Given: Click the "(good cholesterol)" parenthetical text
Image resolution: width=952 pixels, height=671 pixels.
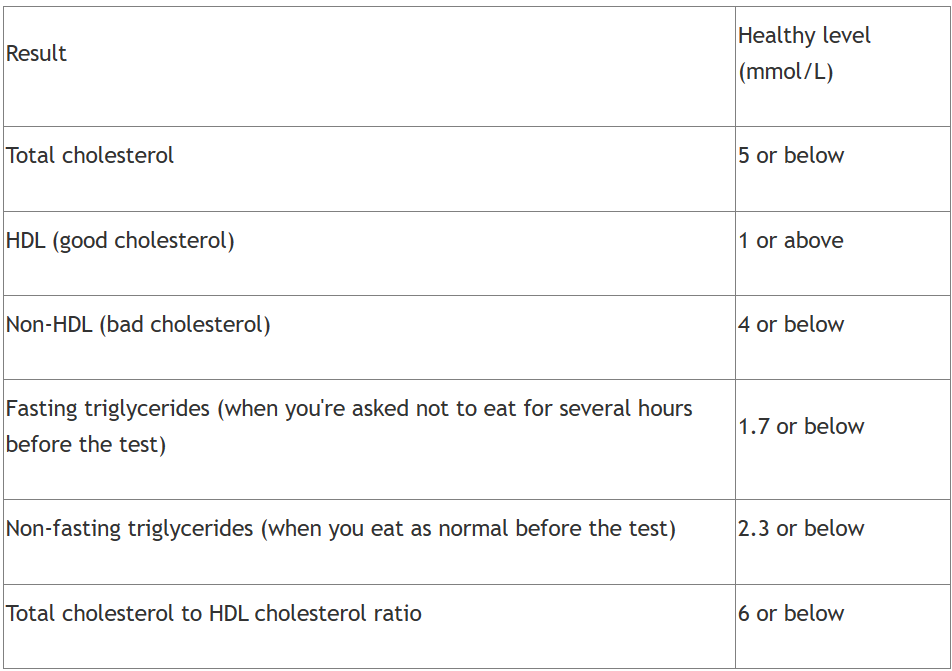Looking at the screenshot, I should point(143,241).
